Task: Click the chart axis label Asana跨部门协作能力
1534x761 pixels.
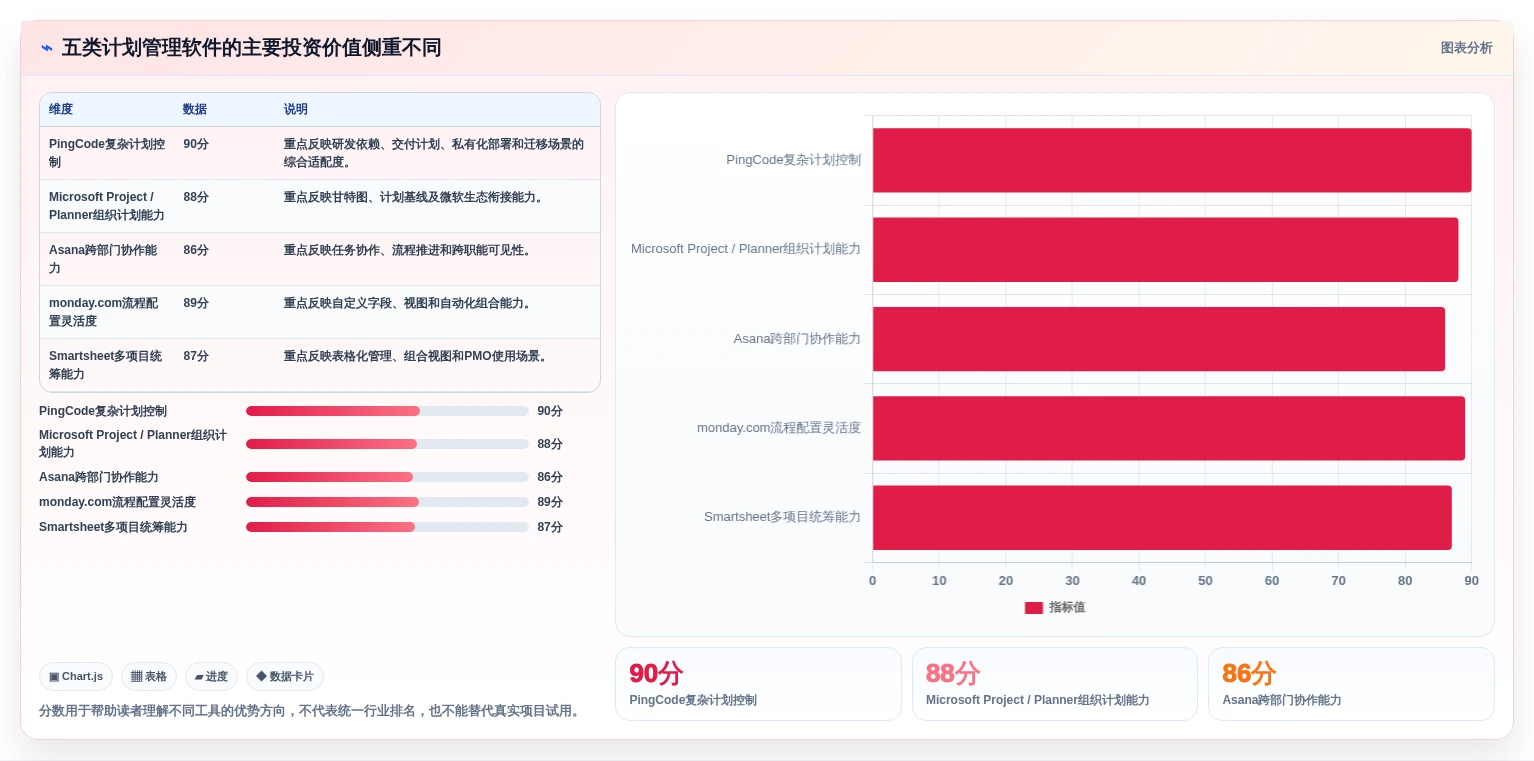Action: [797, 339]
